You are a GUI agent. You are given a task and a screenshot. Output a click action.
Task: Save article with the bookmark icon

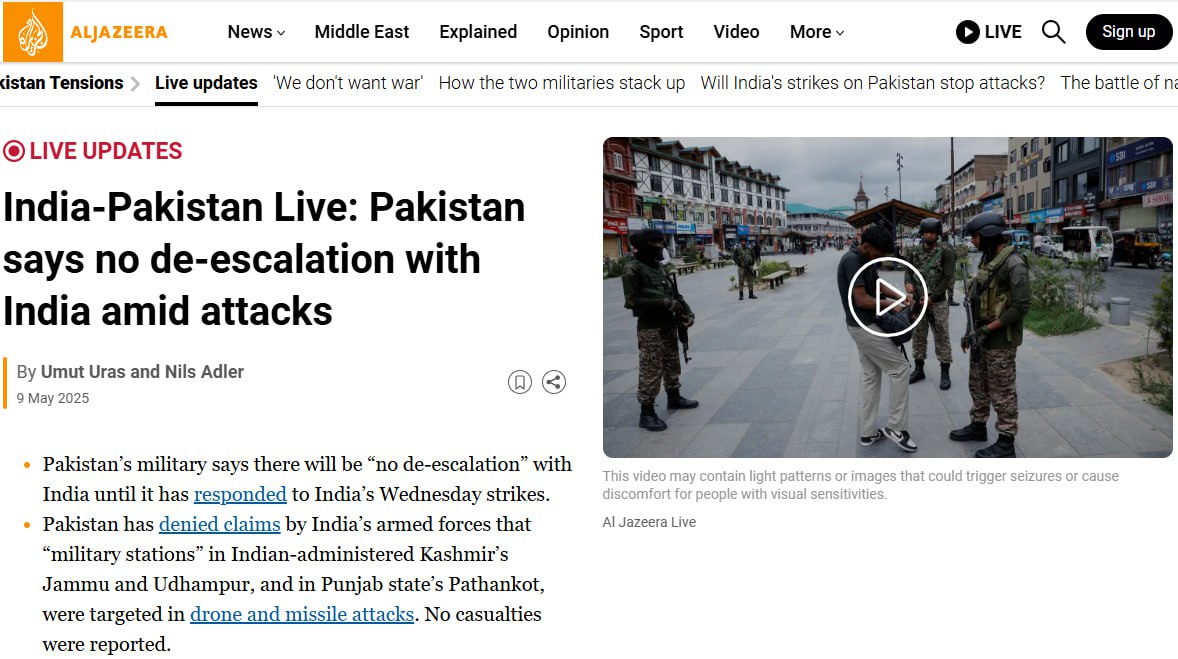(x=520, y=382)
